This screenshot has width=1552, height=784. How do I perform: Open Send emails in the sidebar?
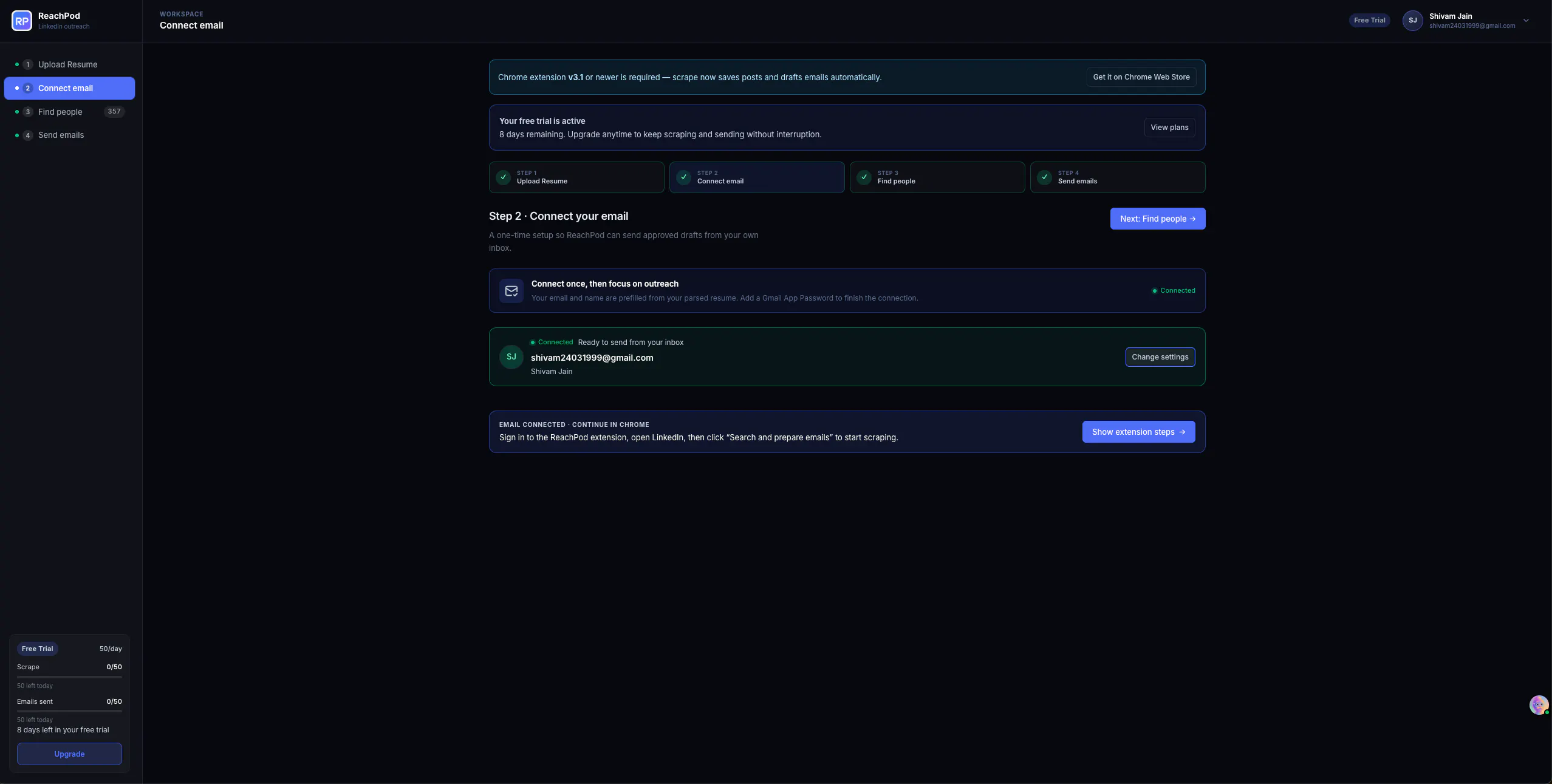pyautogui.click(x=69, y=135)
